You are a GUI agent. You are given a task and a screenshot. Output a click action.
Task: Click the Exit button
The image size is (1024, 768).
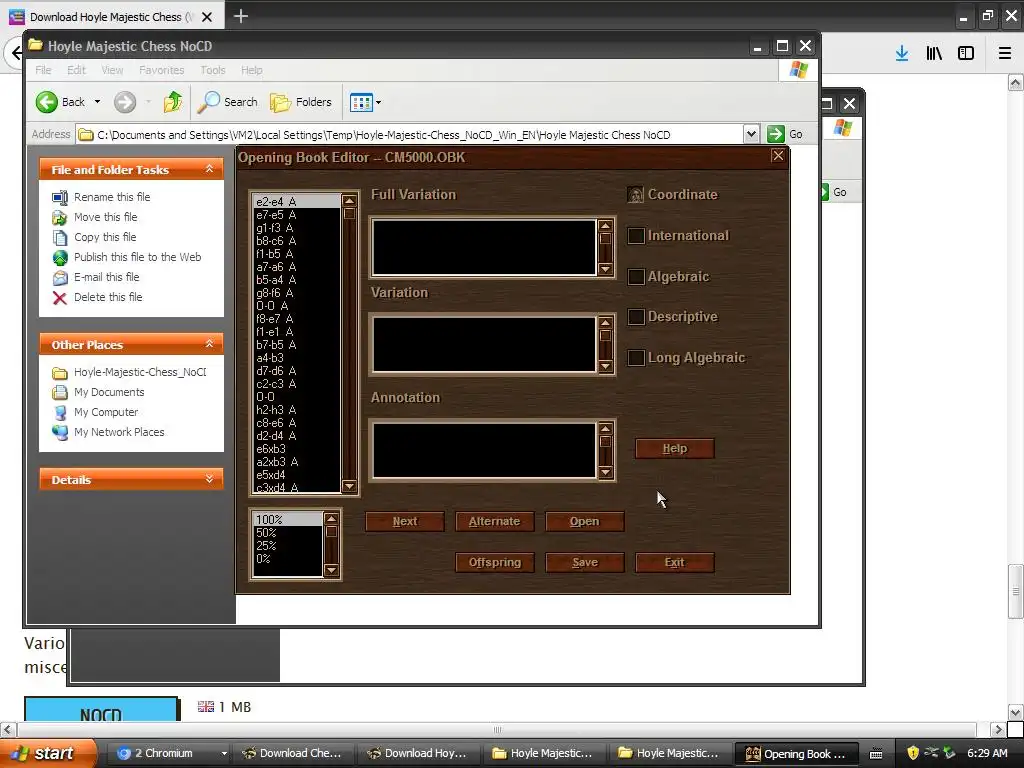point(675,562)
